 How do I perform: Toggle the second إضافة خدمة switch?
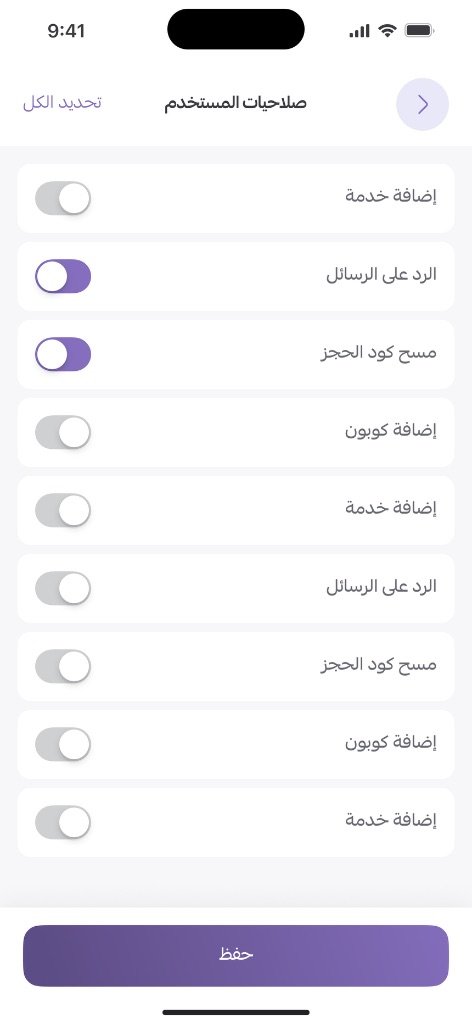click(x=63, y=510)
